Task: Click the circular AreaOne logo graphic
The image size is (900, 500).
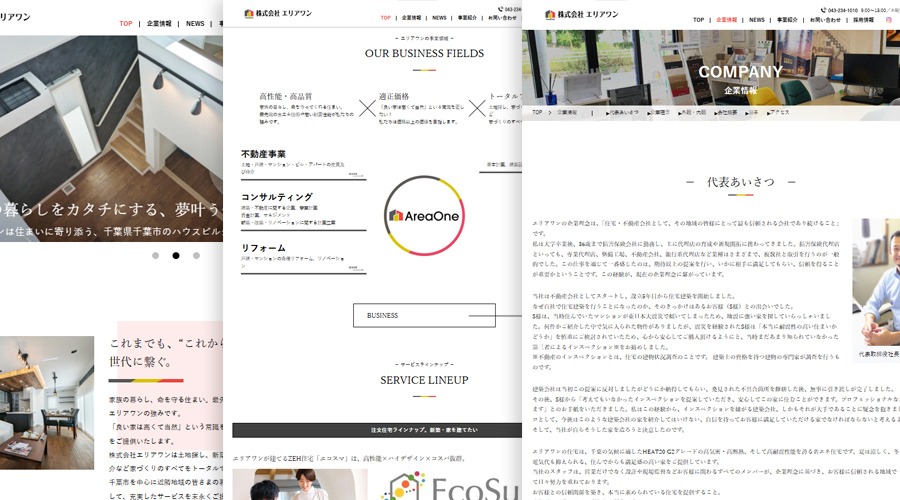Action: [x=424, y=215]
